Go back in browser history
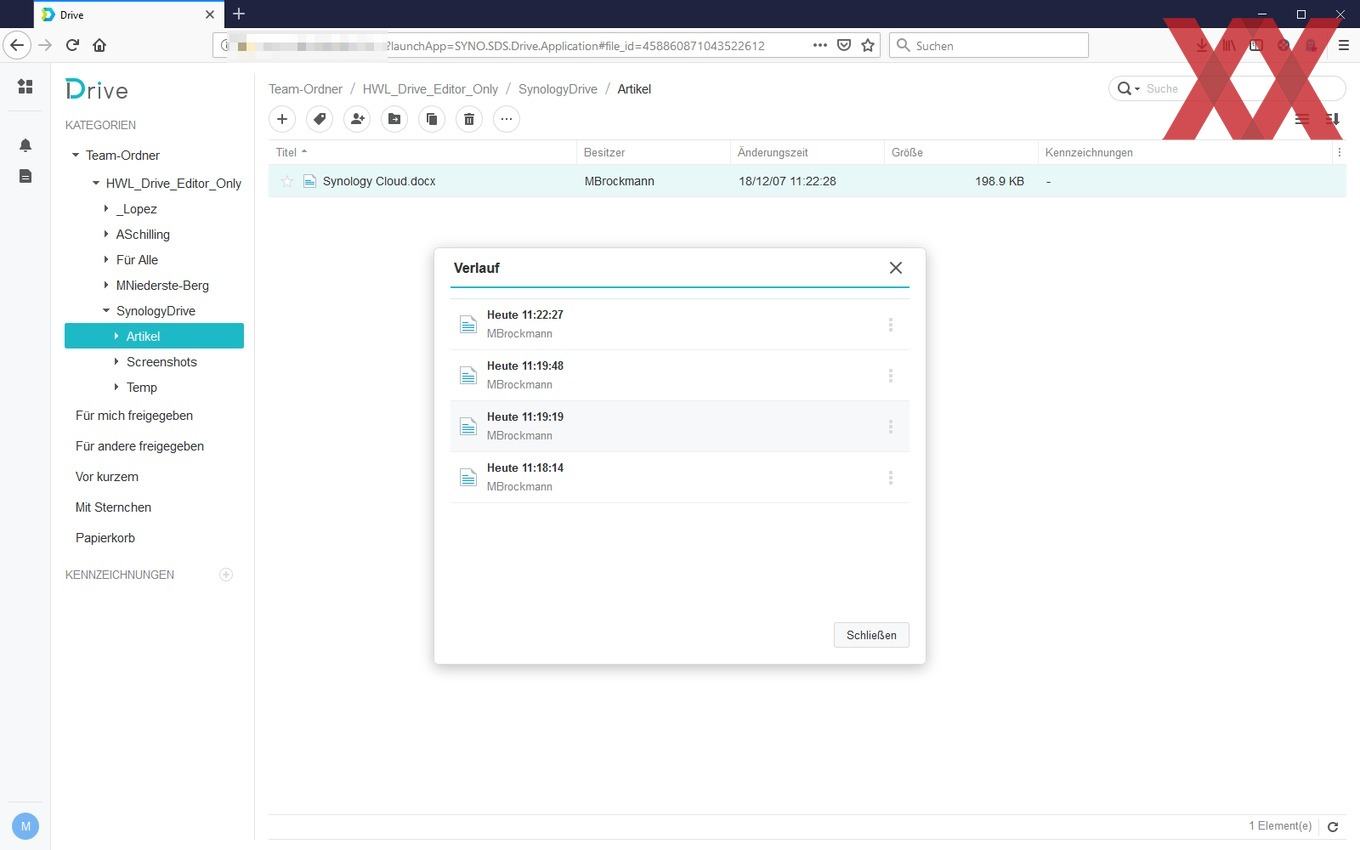The image size is (1360, 850). [x=17, y=45]
